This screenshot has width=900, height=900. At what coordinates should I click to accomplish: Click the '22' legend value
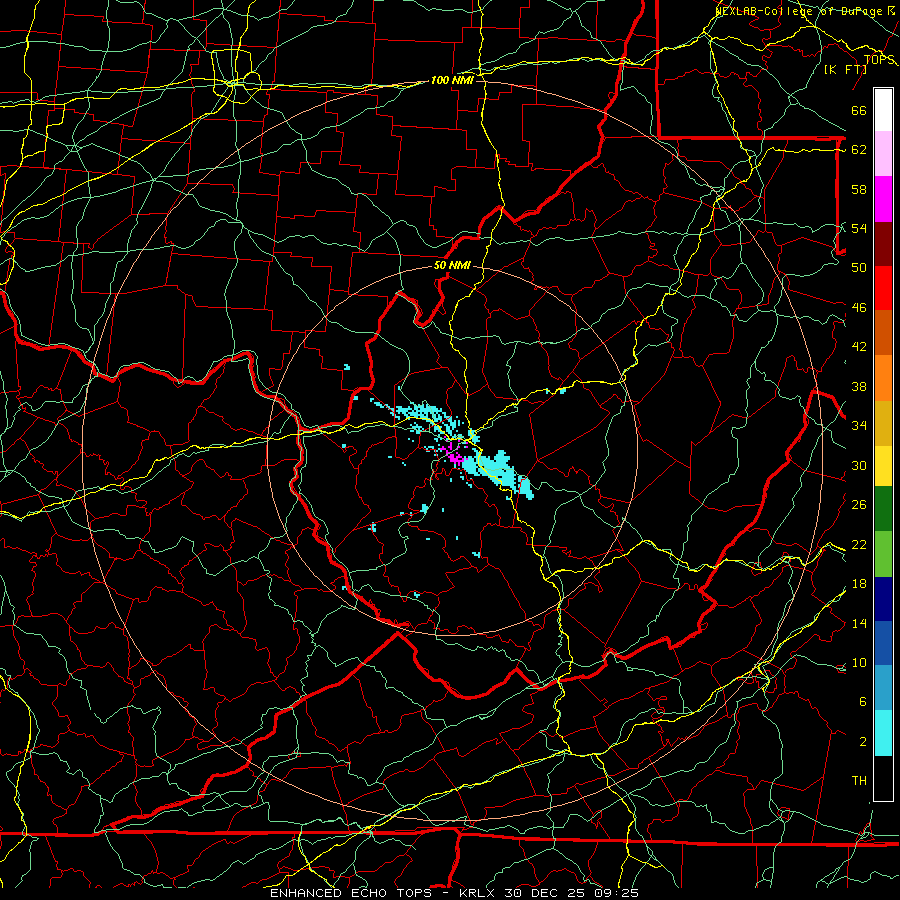(x=859, y=544)
